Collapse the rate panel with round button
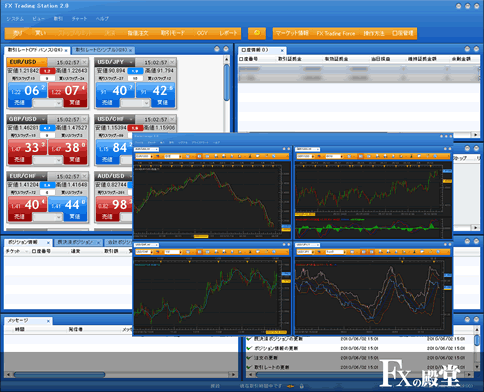The image size is (484, 392). (217, 49)
